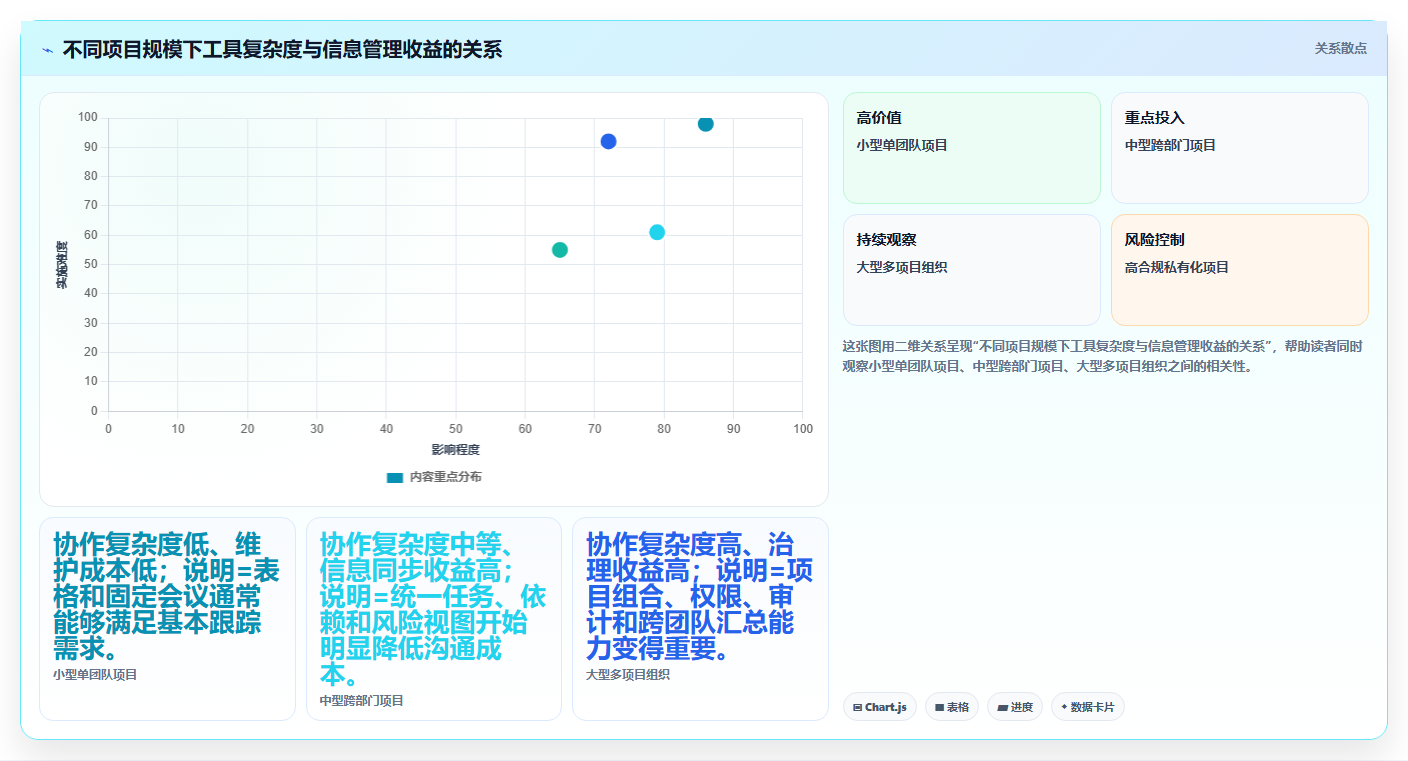
Task: Click the 小型单团队项目 text in 高价值 card
Action: coord(902,145)
